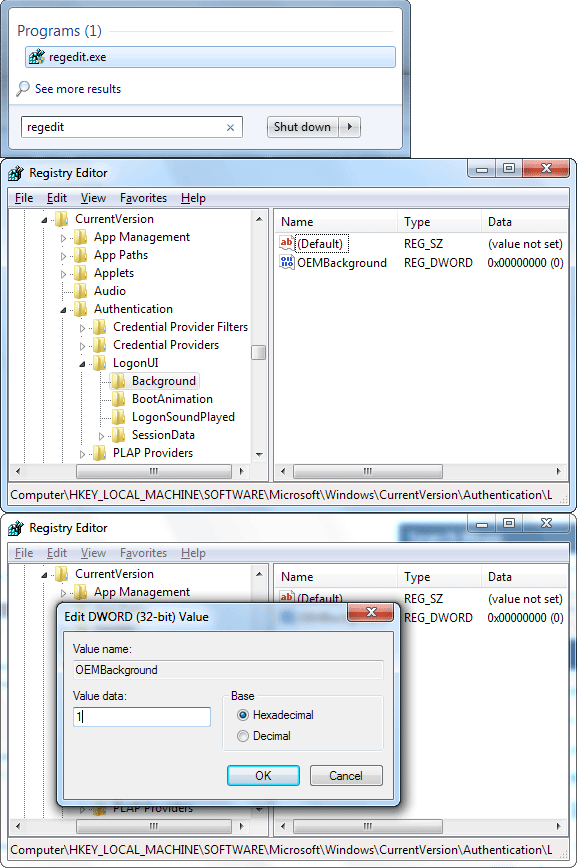Viewport: 577px width, 868px height.
Task: Expand the Credential Providers node
Action: [x=82, y=346]
